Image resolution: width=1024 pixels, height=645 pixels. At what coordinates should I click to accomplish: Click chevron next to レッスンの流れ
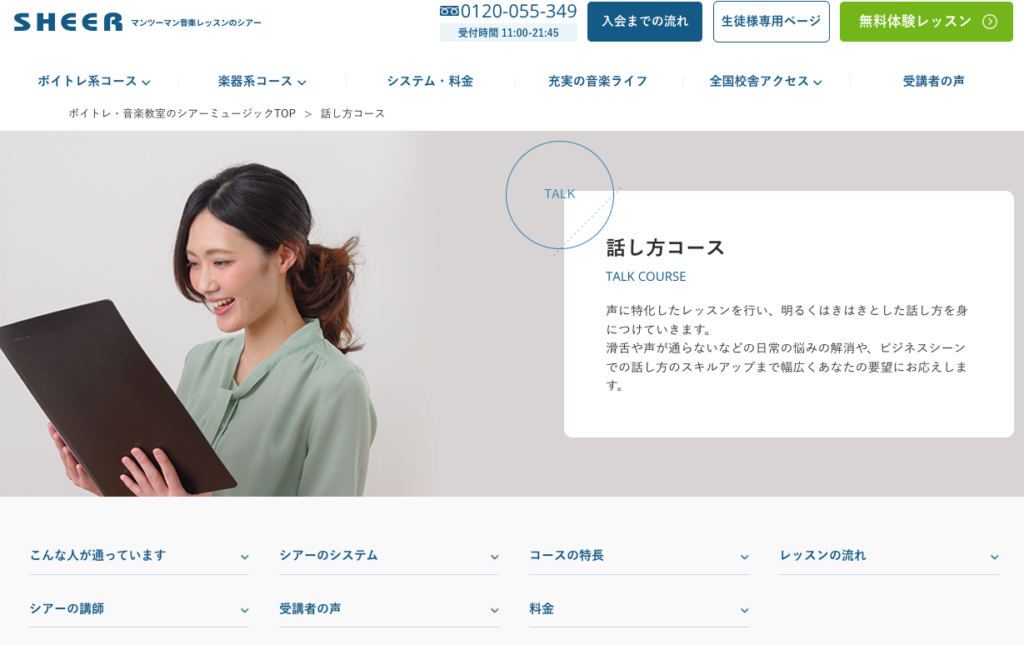[x=994, y=557]
